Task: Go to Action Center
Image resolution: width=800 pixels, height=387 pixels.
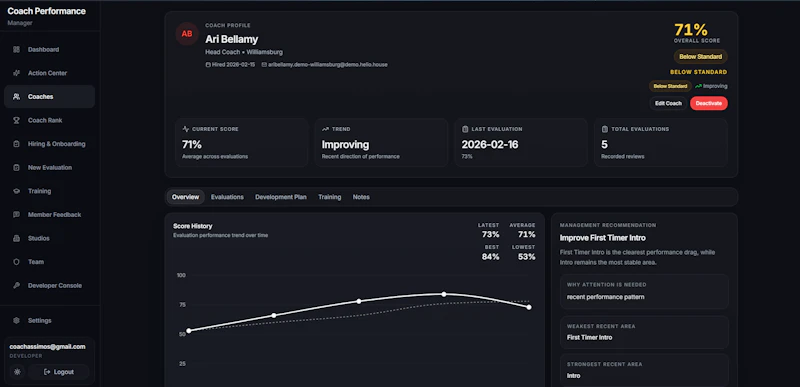Action: click(x=49, y=73)
